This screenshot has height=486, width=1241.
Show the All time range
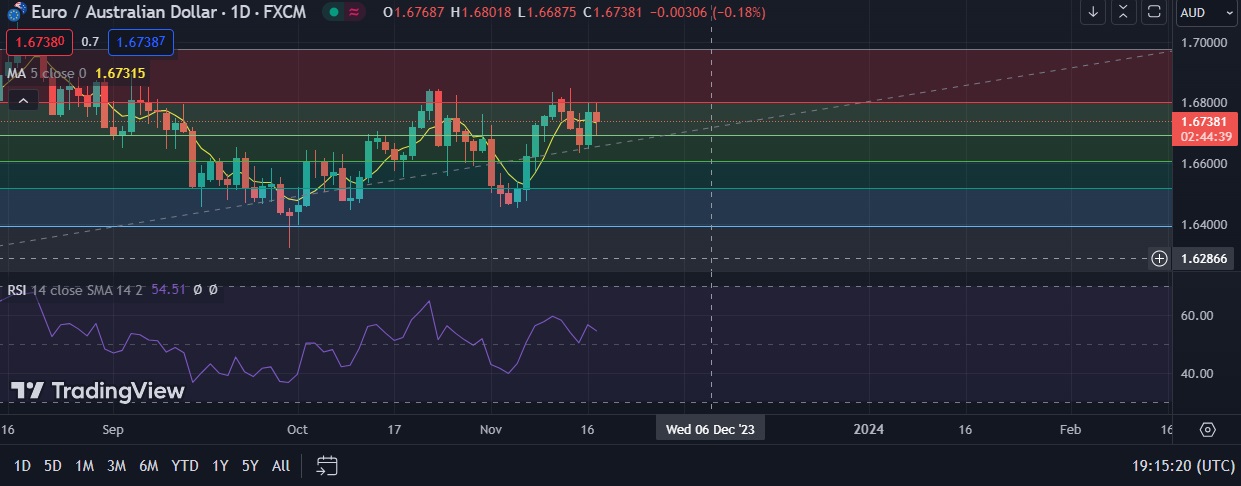coord(281,465)
